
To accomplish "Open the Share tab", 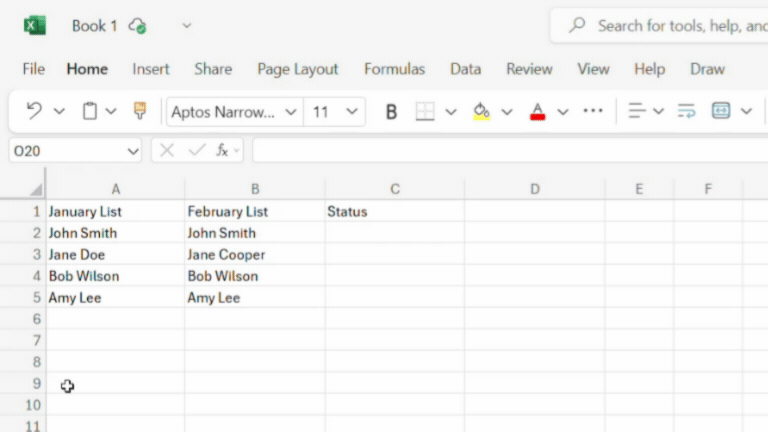I will pos(213,69).
